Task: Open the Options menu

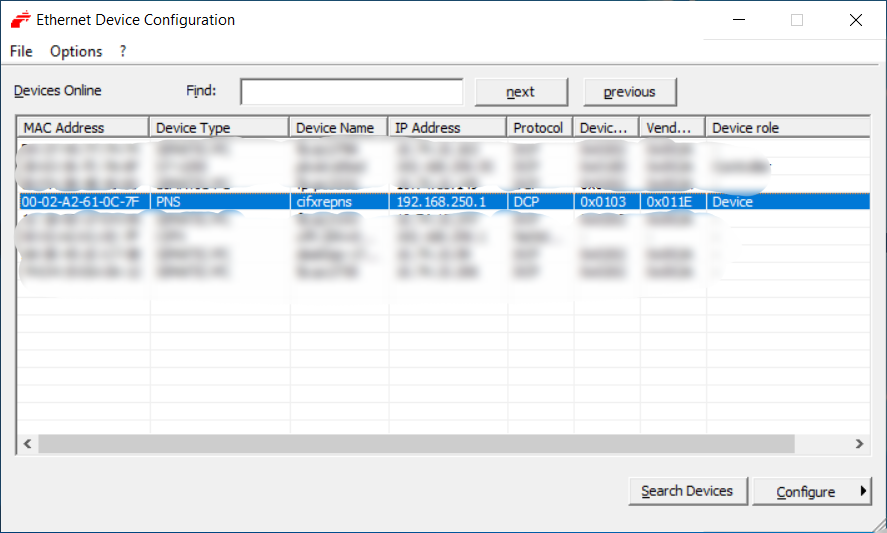Action: (x=76, y=51)
